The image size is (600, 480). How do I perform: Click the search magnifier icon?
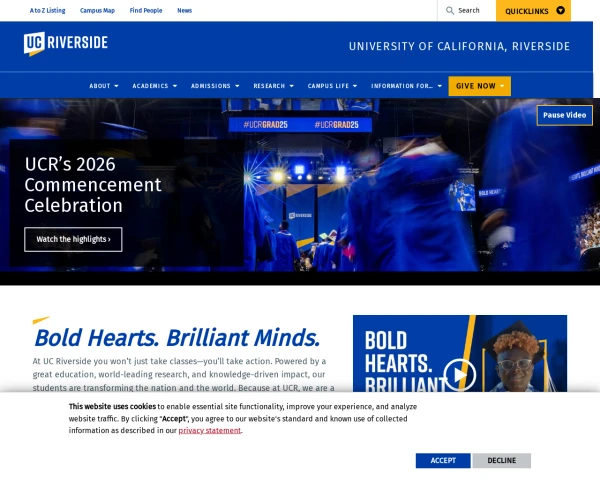point(450,10)
